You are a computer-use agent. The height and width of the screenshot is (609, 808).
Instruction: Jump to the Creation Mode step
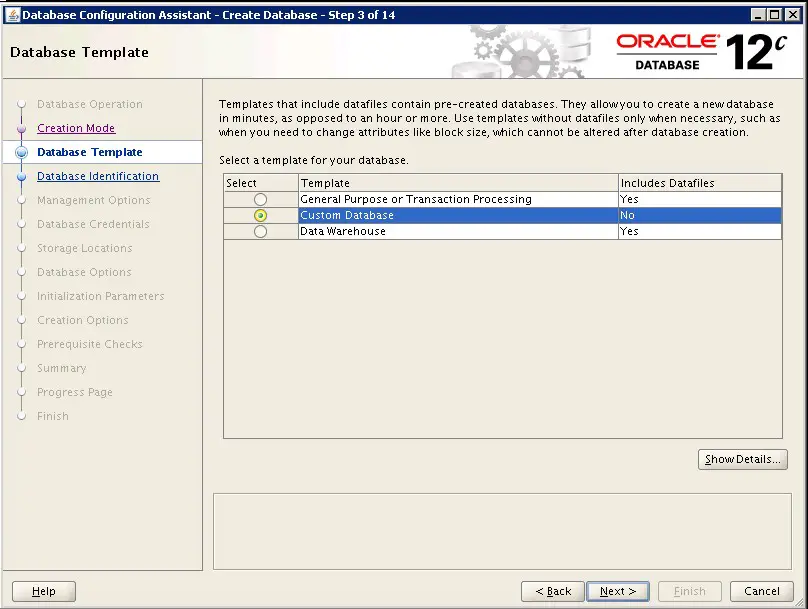coord(76,128)
